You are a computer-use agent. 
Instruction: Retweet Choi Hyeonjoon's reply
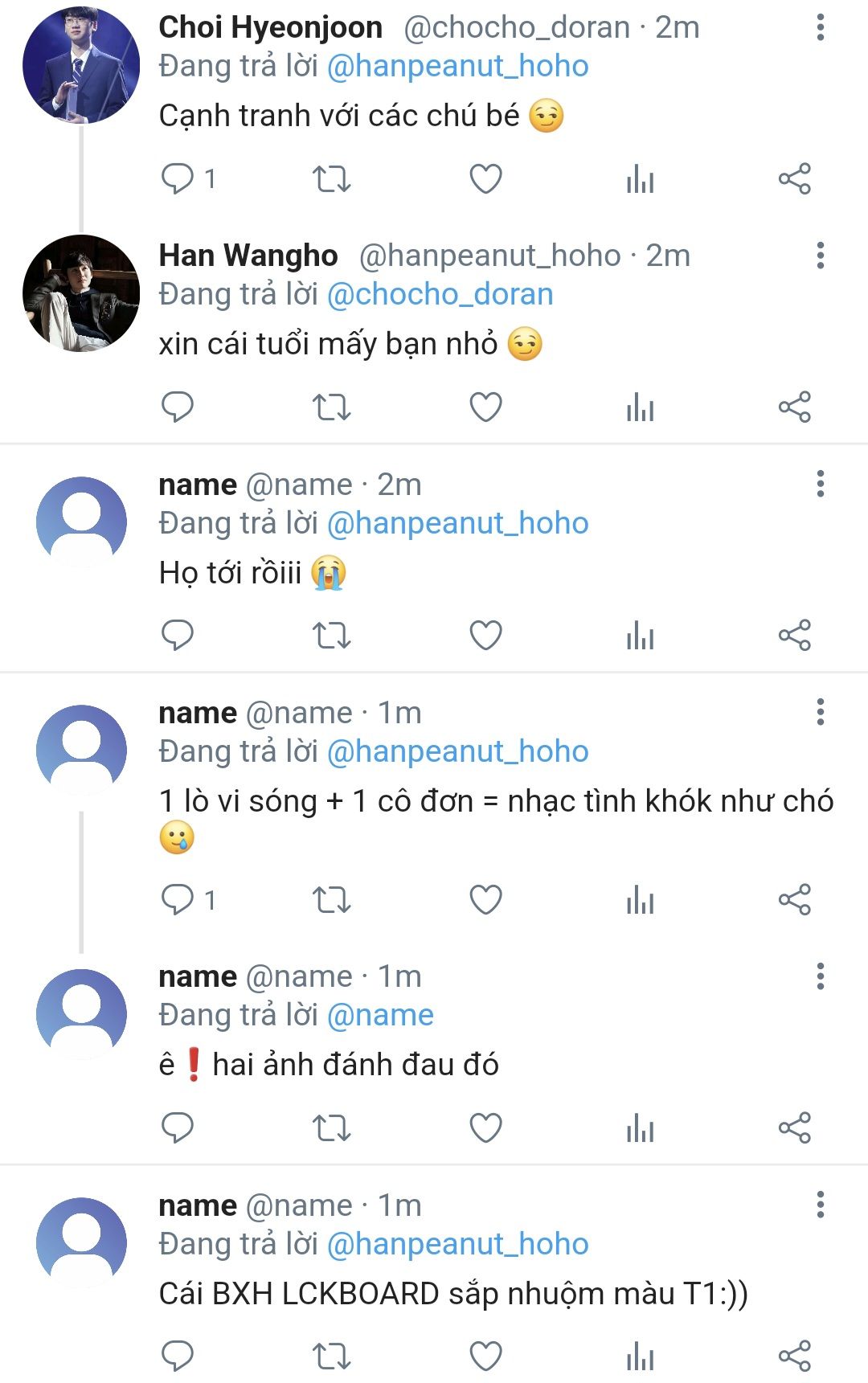[x=331, y=178]
